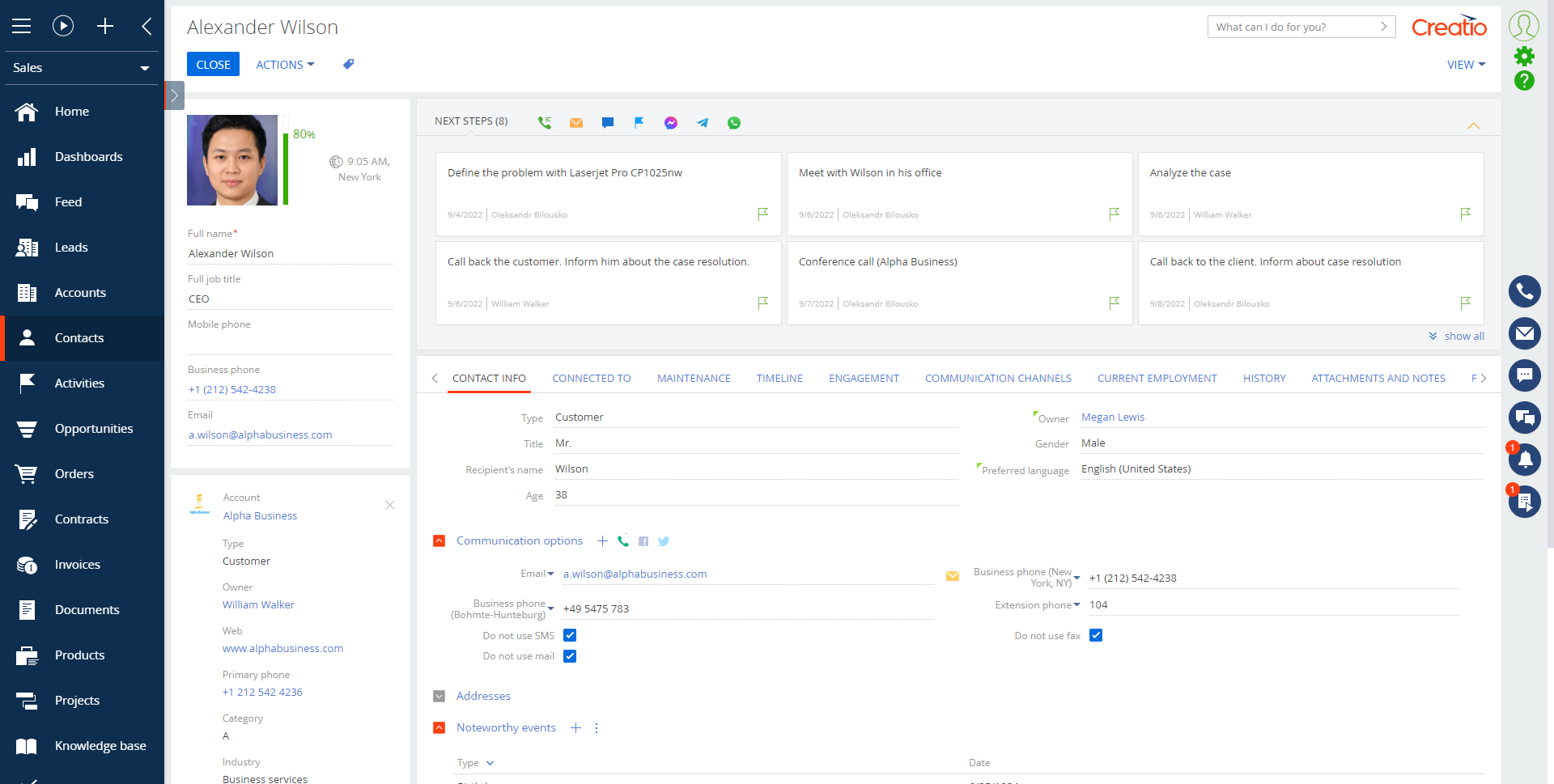
Task: Open the Alpha Business account link
Action: click(260, 515)
